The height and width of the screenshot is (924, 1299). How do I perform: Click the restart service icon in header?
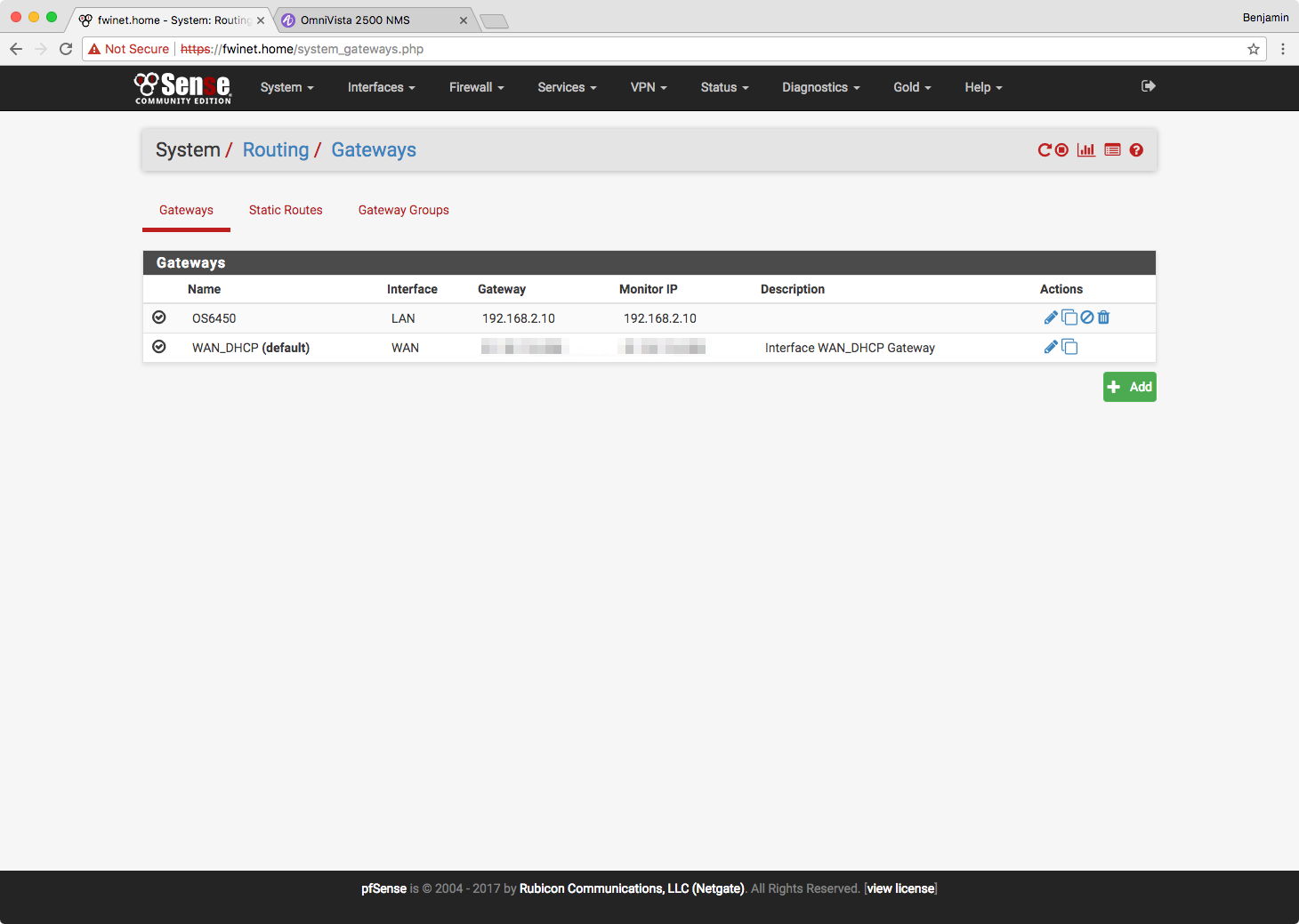1045,150
